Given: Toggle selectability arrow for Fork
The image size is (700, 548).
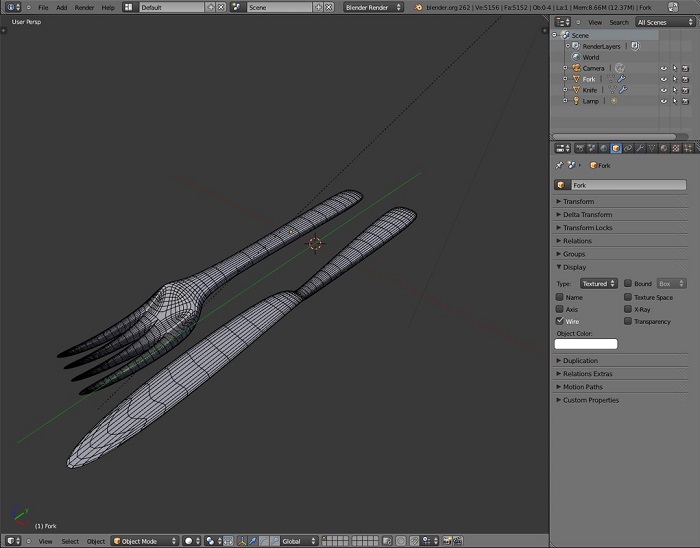Looking at the screenshot, I should pyautogui.click(x=675, y=79).
